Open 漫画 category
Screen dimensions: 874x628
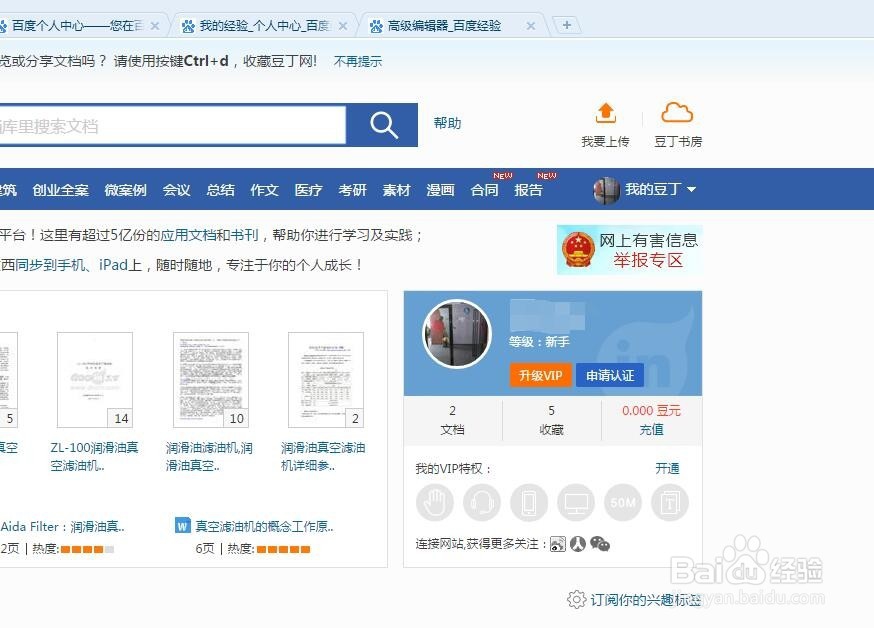(440, 190)
